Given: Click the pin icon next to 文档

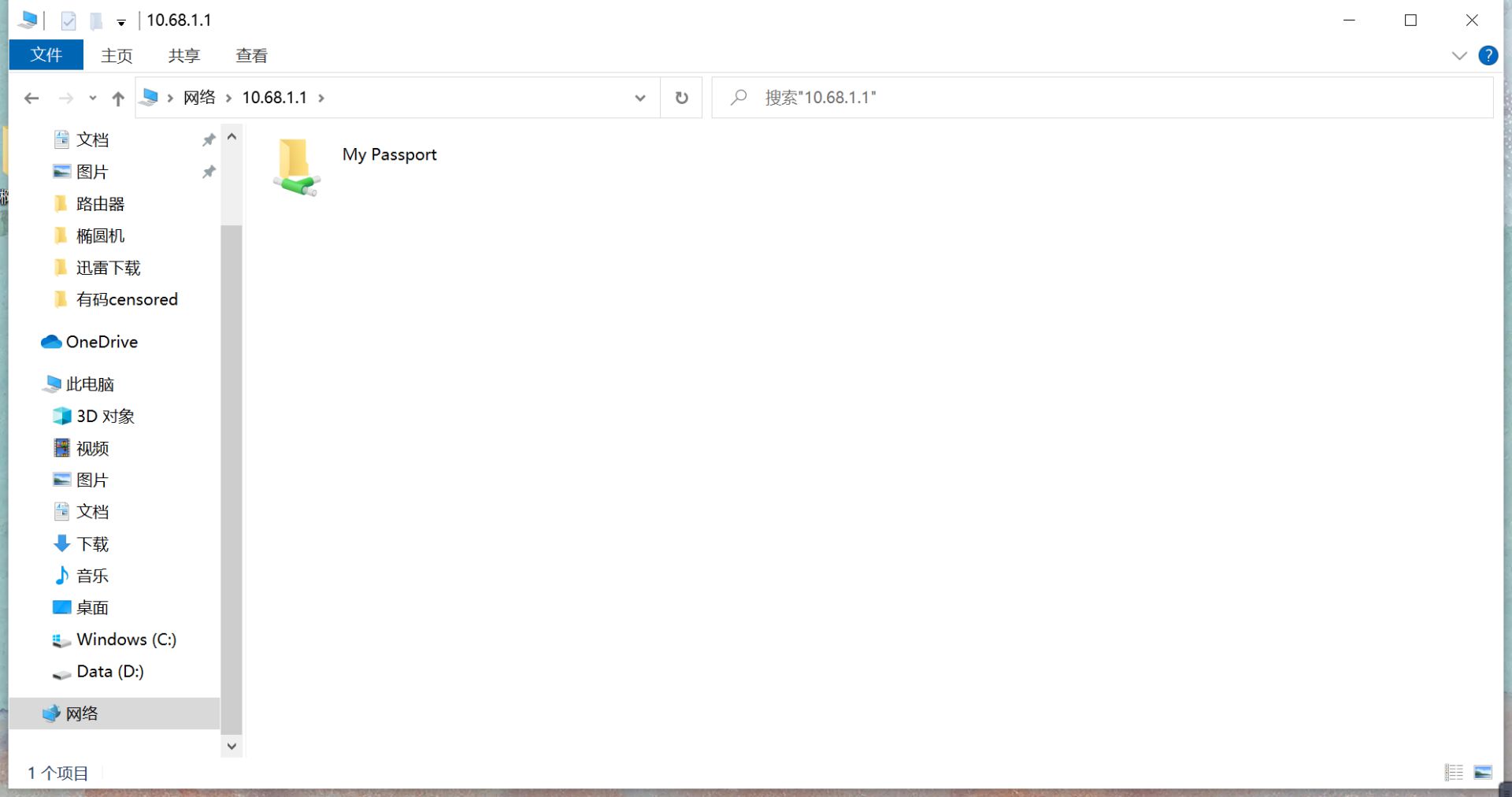Looking at the screenshot, I should pos(209,140).
